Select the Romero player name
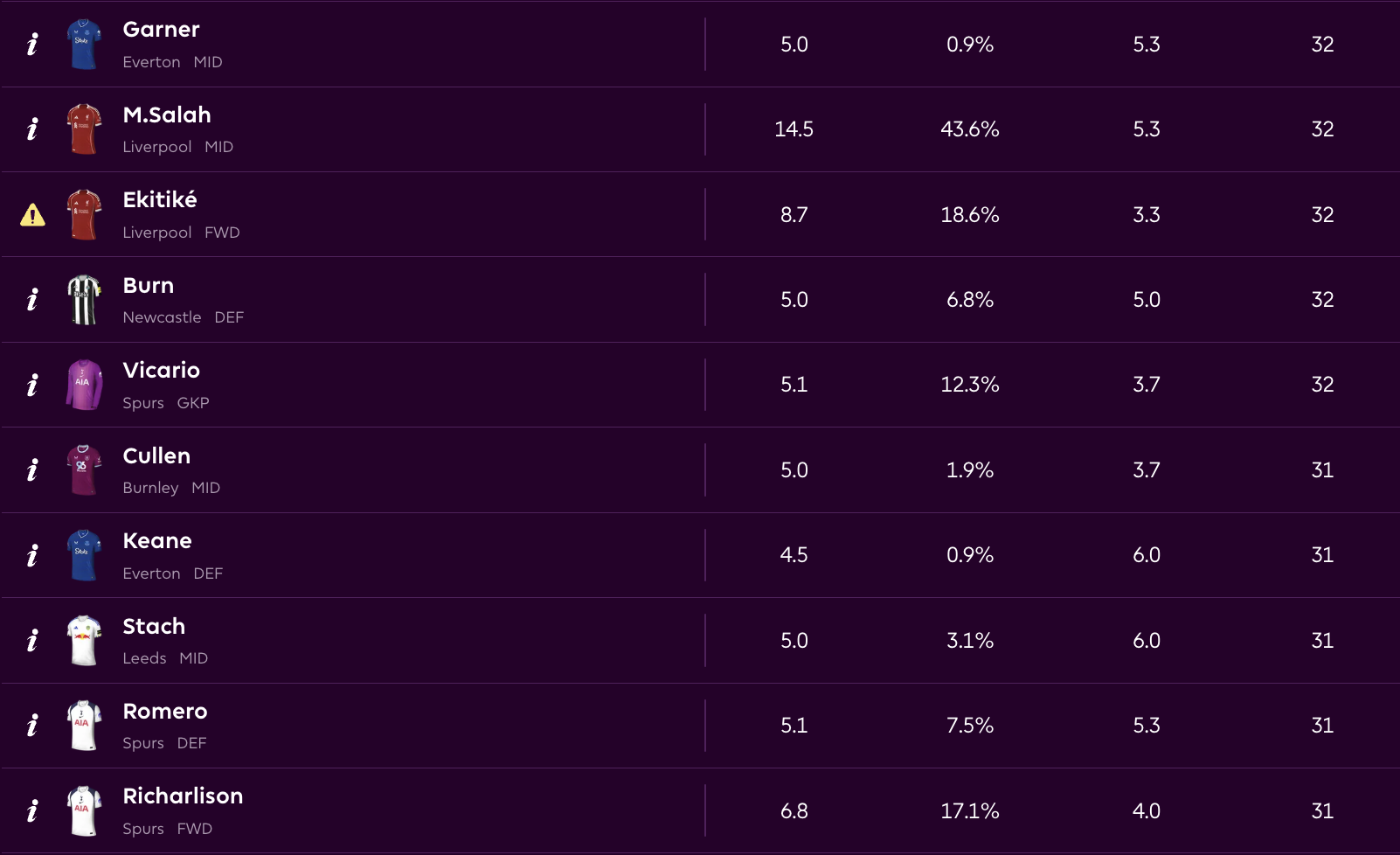 click(x=165, y=712)
